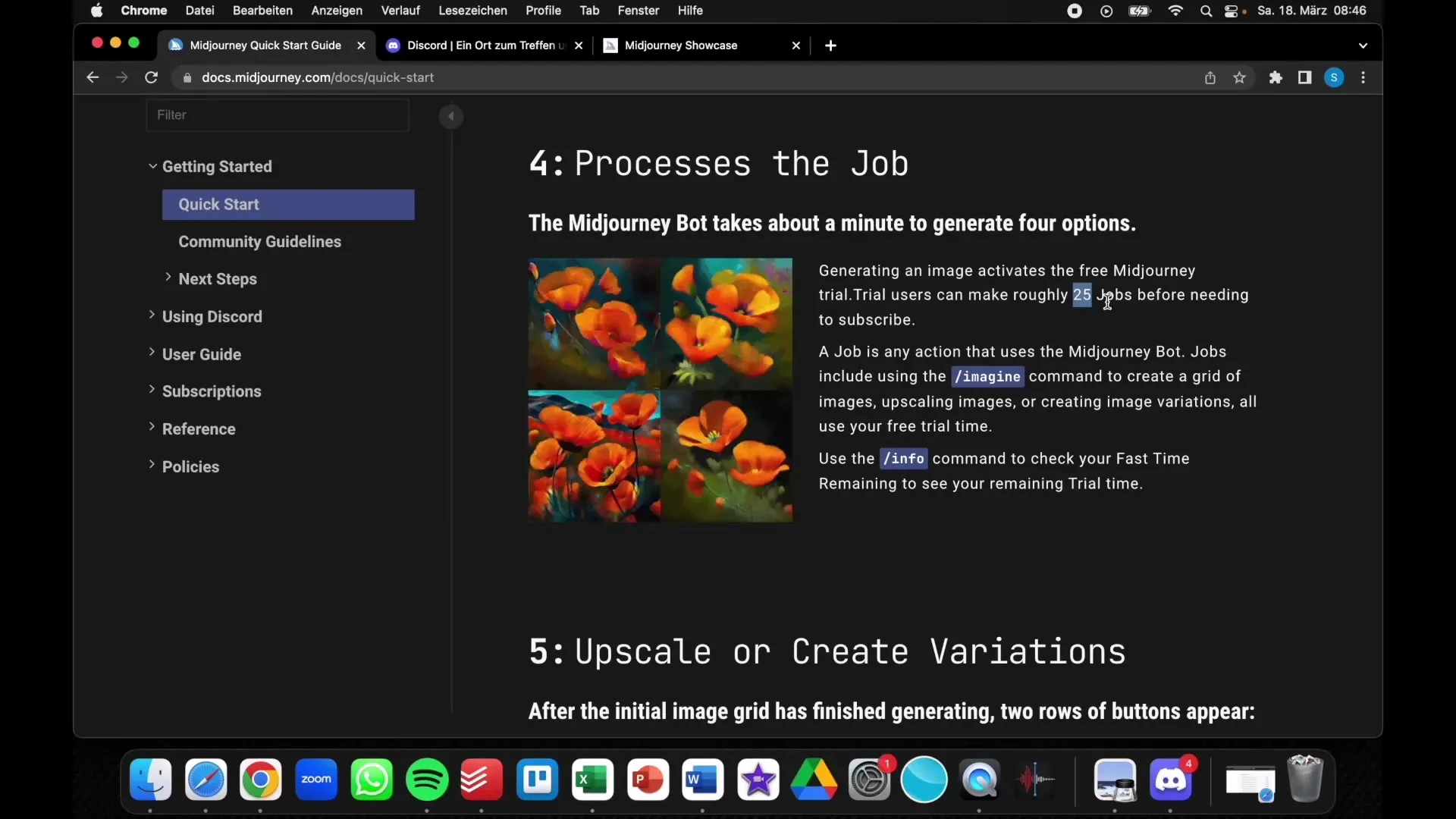Click the Discord tab
The image size is (1456, 819).
coord(485,45)
